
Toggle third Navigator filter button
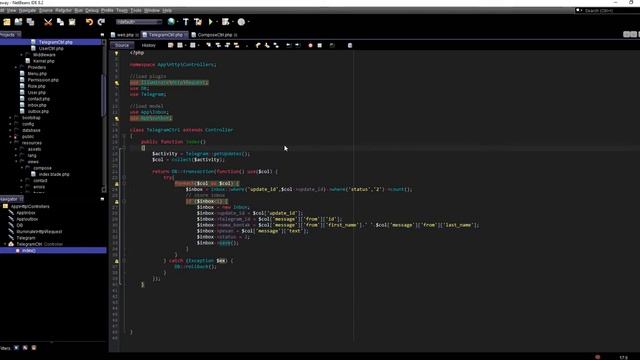pyautogui.click(x=34, y=348)
